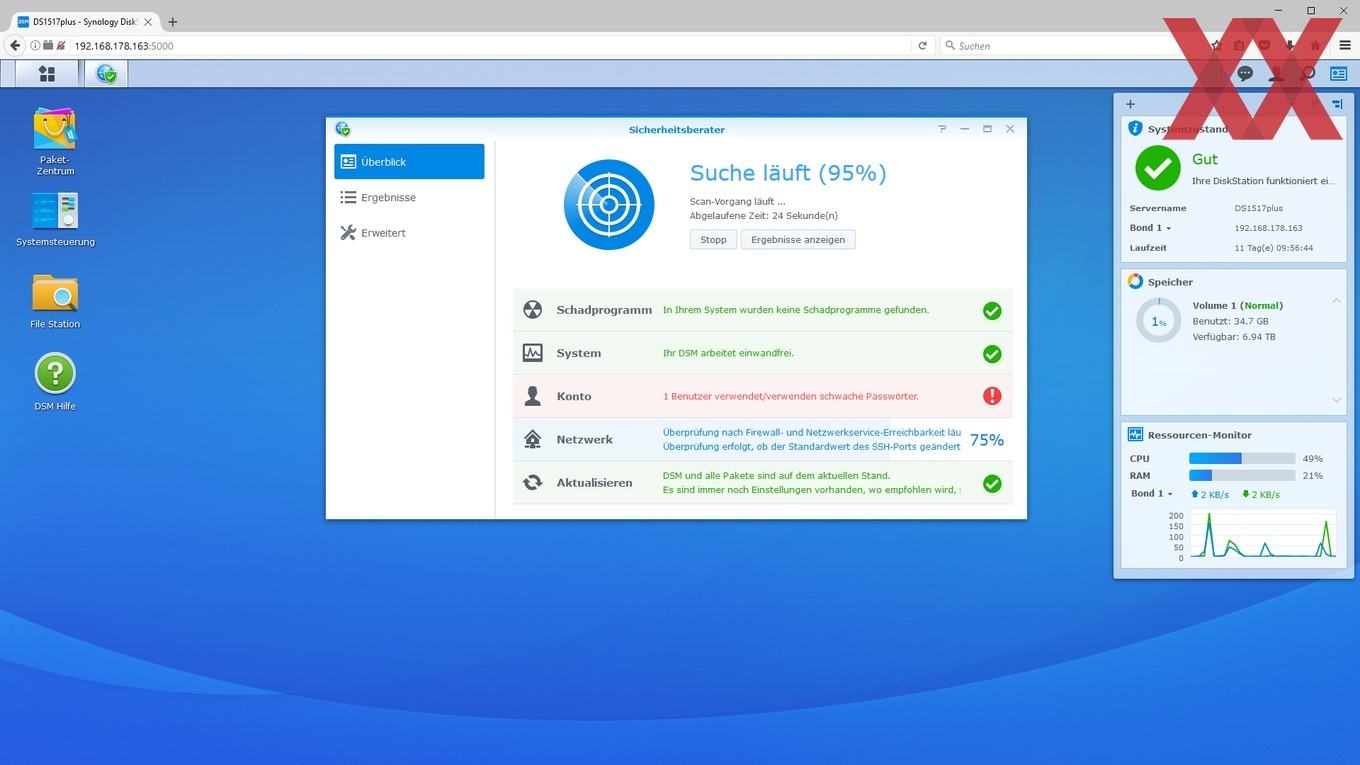The height and width of the screenshot is (765, 1360).
Task: Open the Erweitert sidebar tab
Action: pyautogui.click(x=409, y=233)
